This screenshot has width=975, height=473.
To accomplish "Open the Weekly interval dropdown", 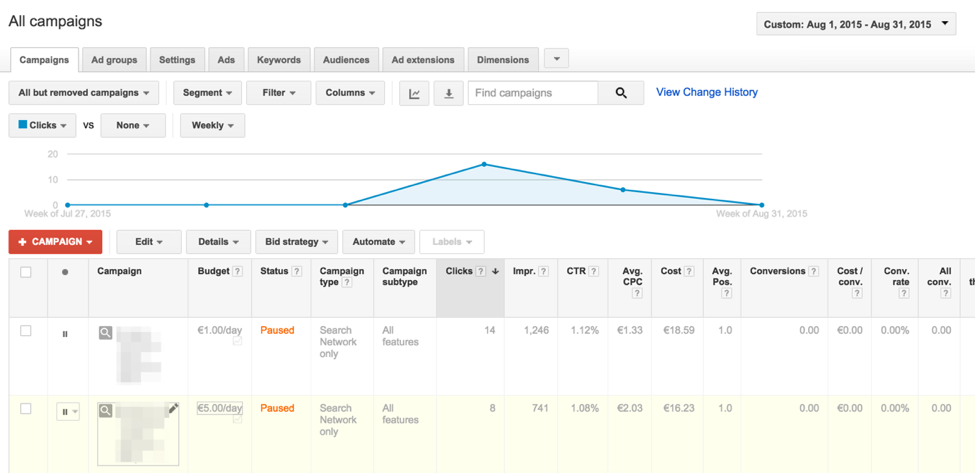I will pos(212,126).
